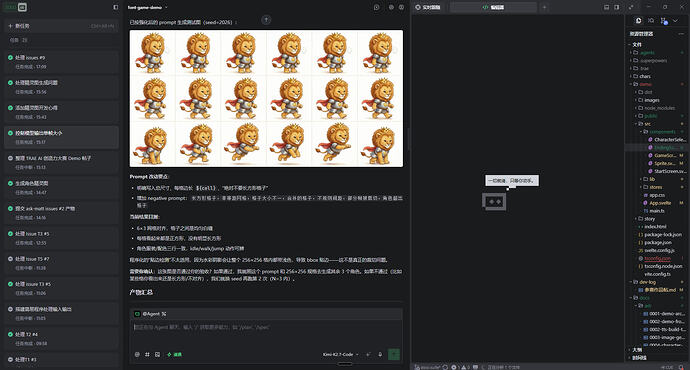This screenshot has height=370, width=690.
Task: Expand the lib folder
Action: [x=657, y=180]
